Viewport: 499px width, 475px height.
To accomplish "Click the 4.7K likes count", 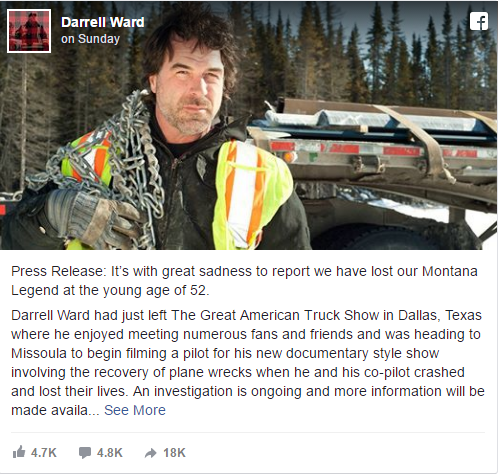I will [x=44, y=453].
